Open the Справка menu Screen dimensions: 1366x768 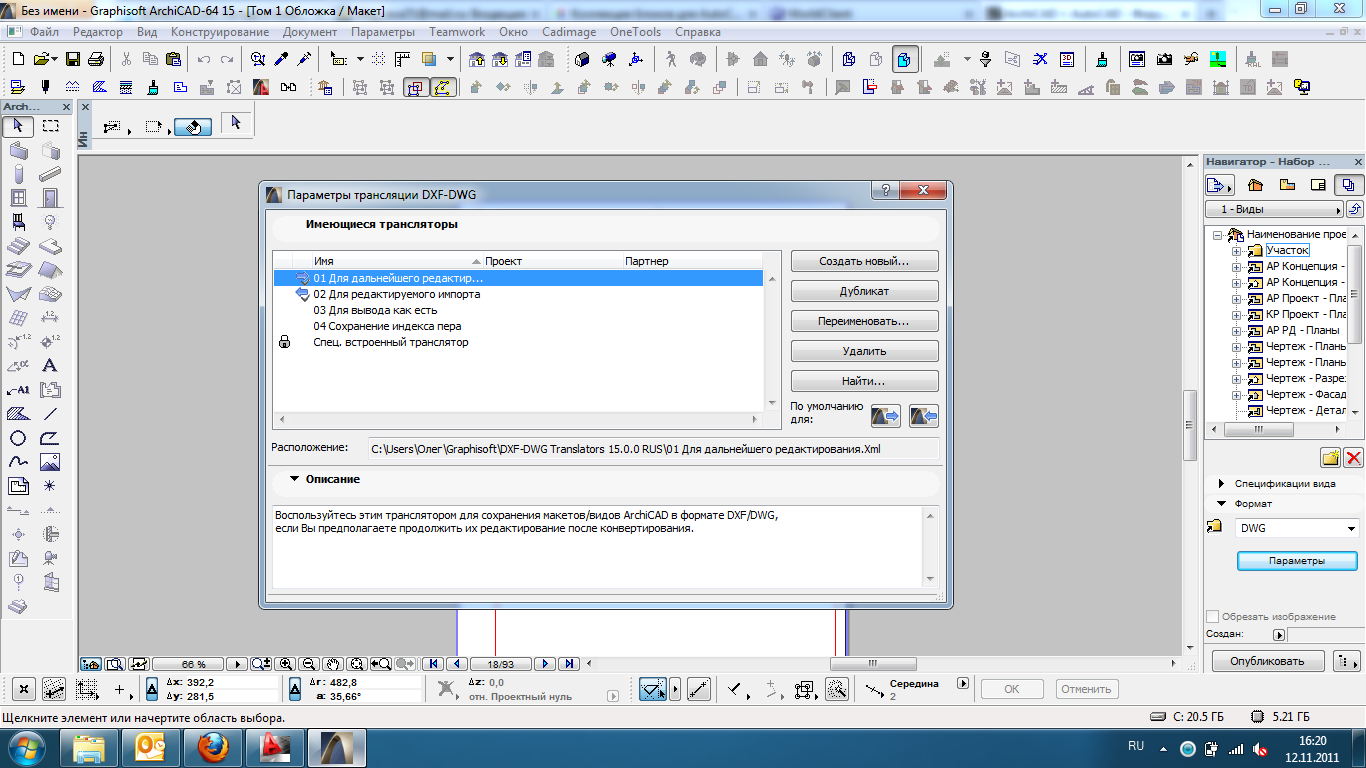coord(698,32)
